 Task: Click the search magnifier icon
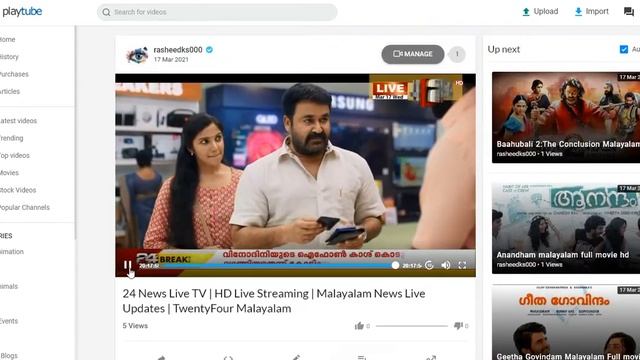107,12
